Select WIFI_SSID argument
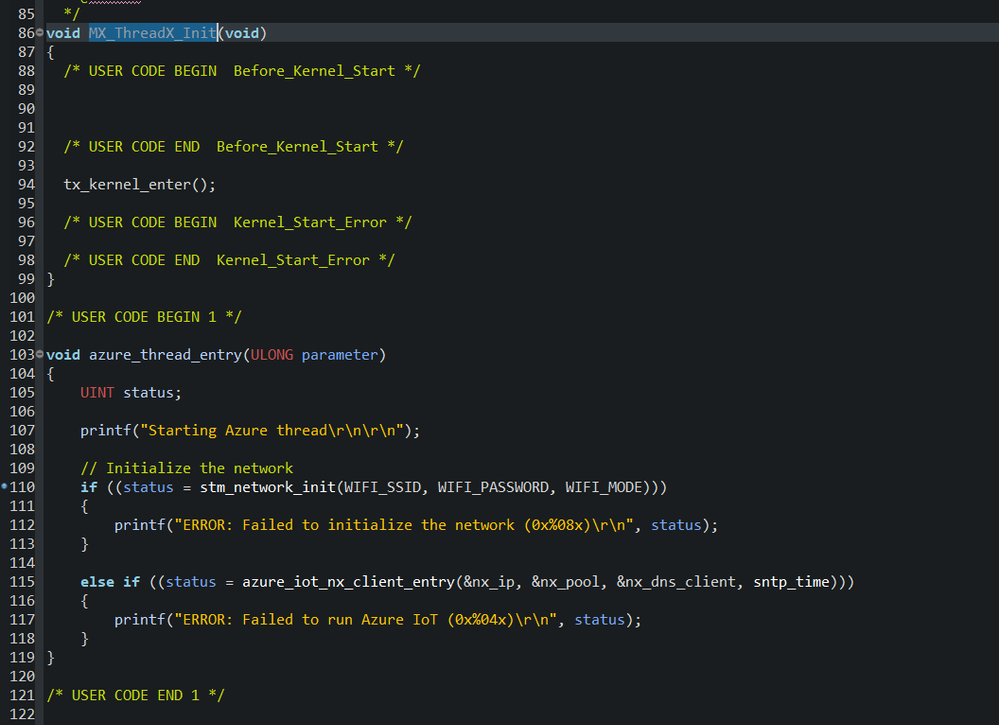 point(383,487)
